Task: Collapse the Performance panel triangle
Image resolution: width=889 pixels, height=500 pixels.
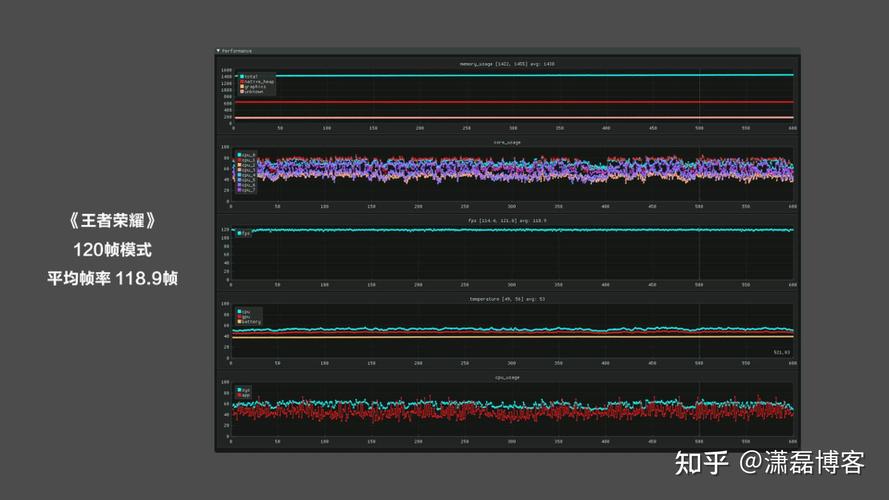Action: pos(218,50)
